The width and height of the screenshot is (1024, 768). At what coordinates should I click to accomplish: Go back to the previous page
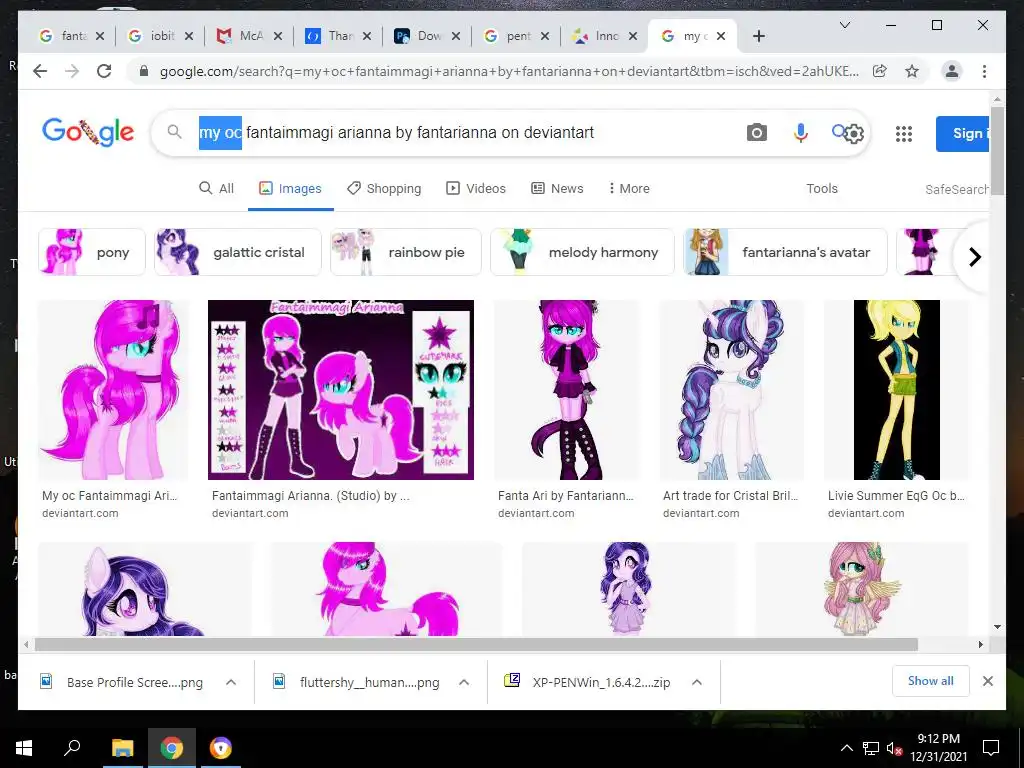[x=40, y=71]
